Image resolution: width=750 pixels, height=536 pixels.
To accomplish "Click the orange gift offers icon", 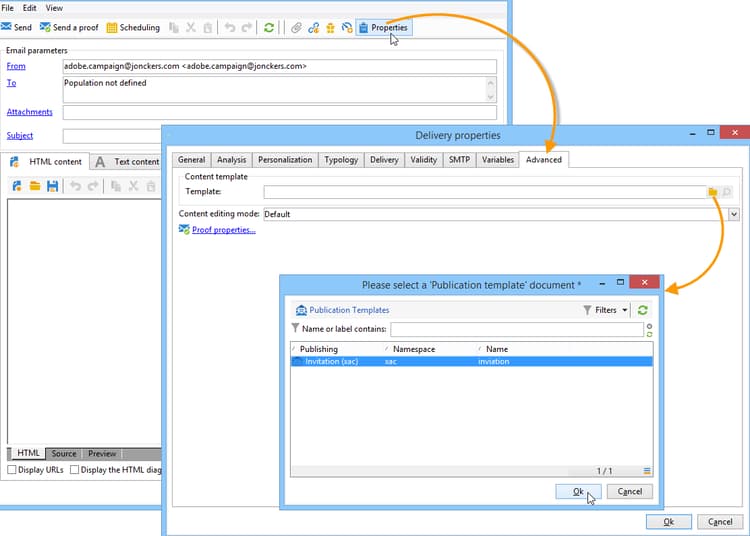I will [331, 28].
